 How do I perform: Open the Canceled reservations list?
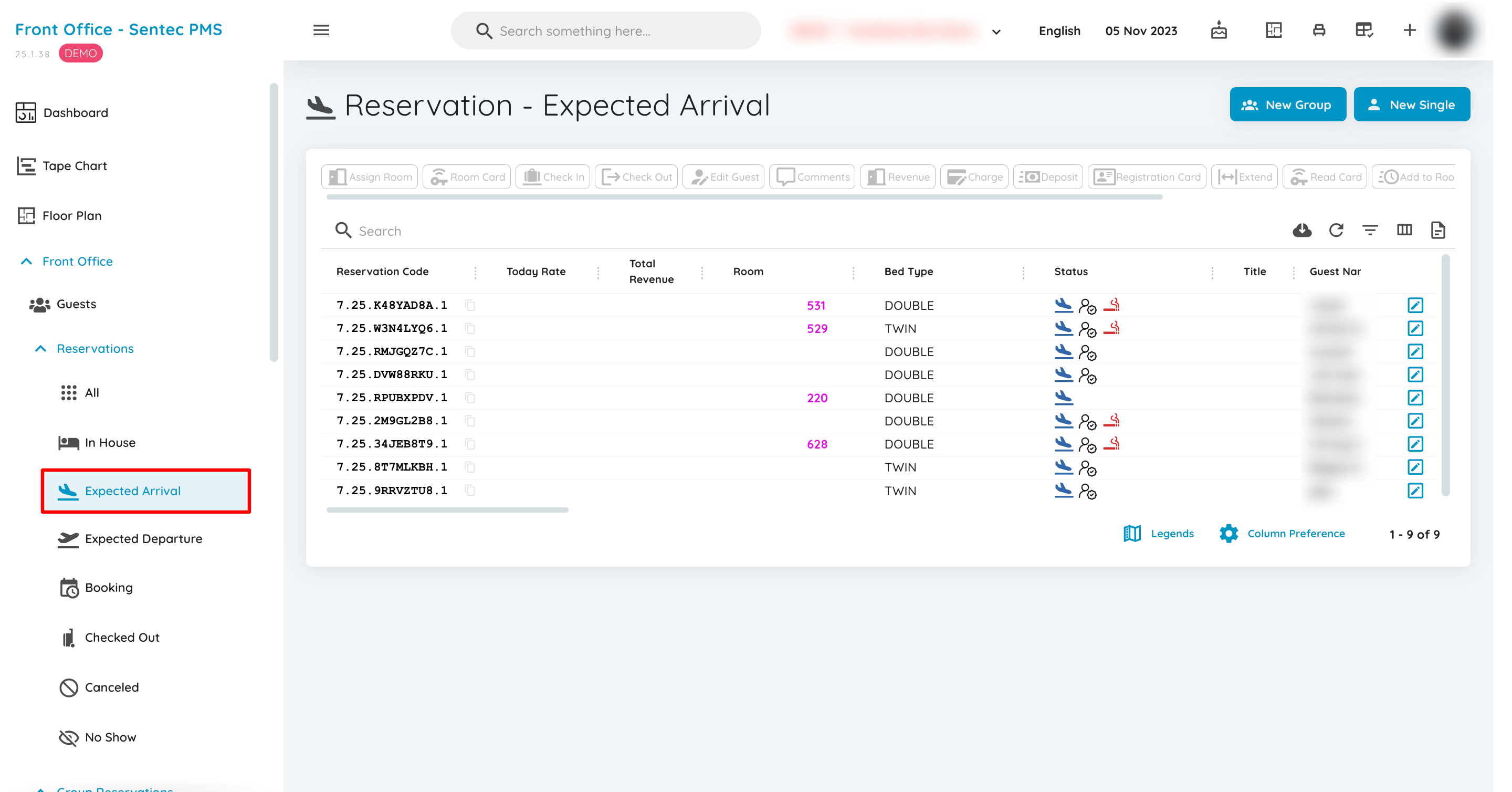(x=99, y=687)
